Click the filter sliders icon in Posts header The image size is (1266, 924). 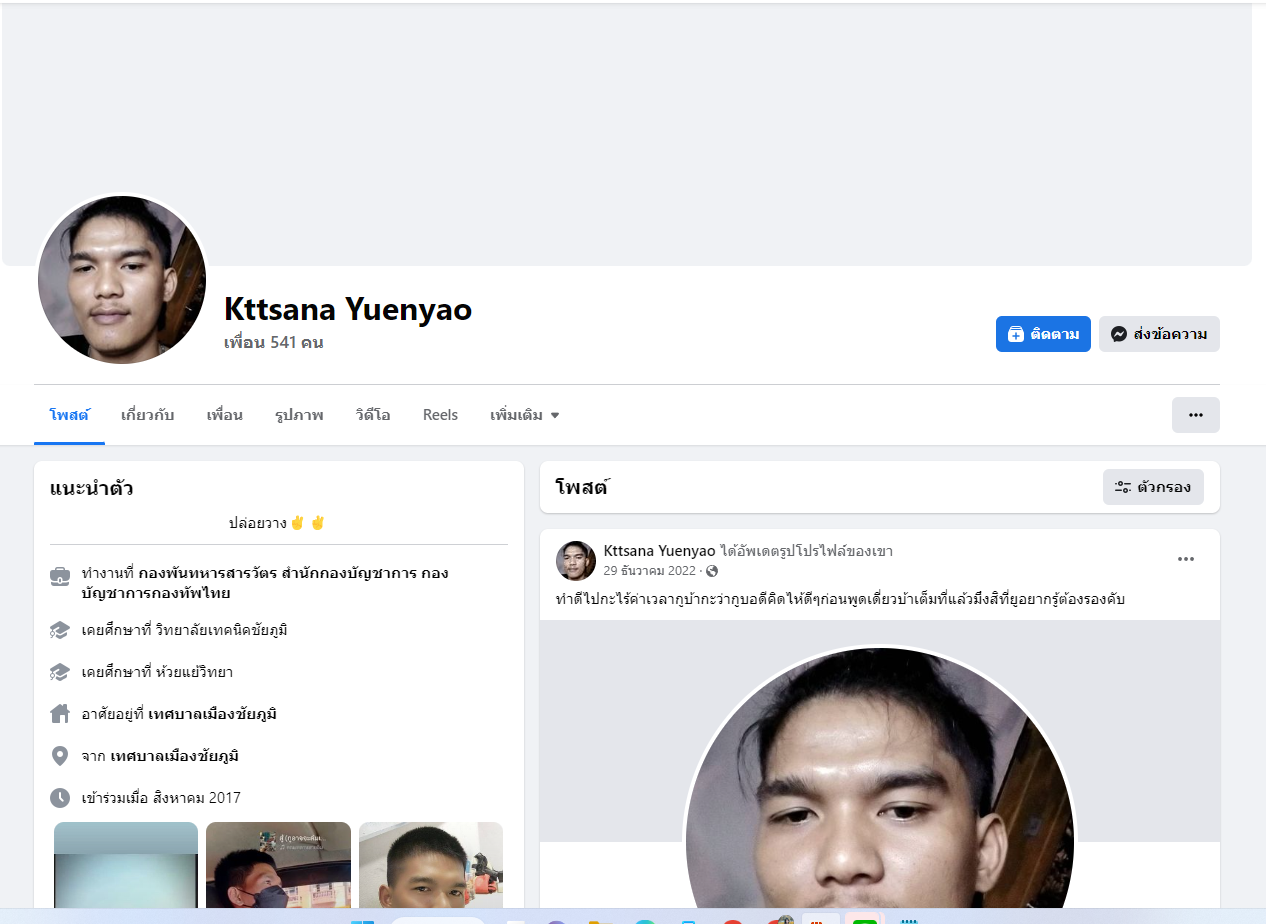click(1123, 487)
